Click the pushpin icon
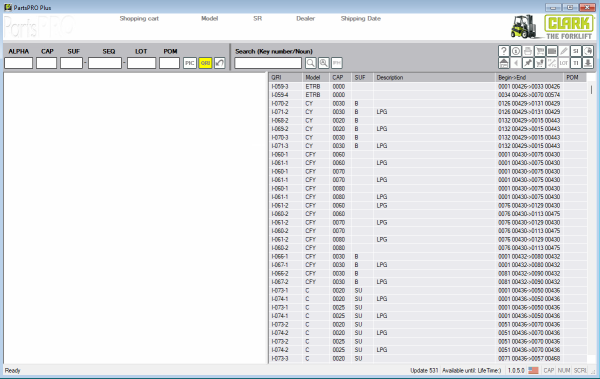The image size is (600, 379). pos(528,63)
